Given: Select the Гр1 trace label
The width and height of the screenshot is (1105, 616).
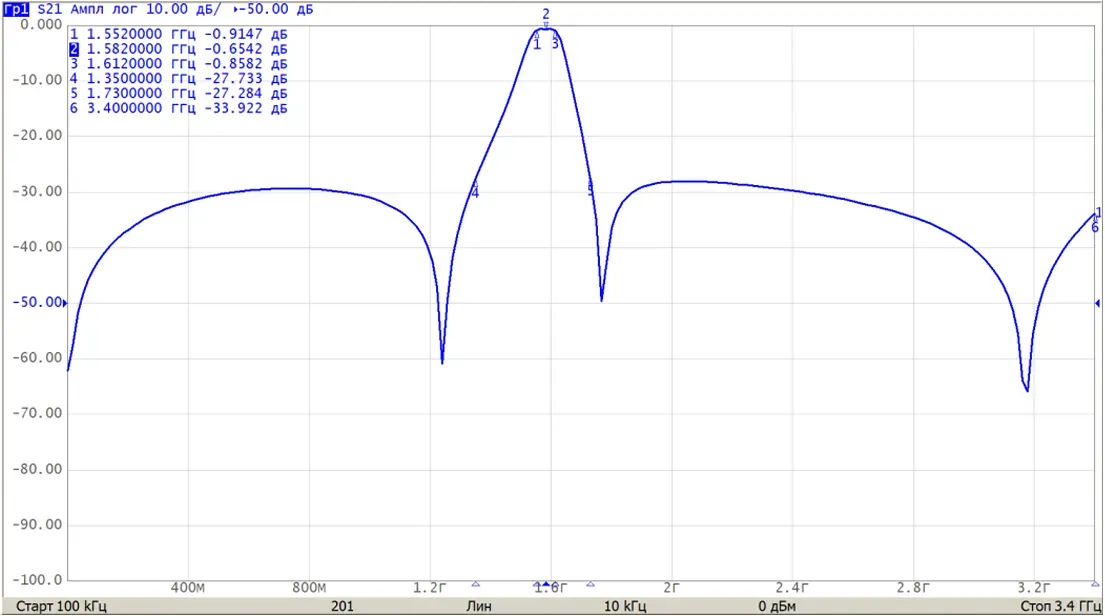Looking at the screenshot, I should tap(16, 9).
